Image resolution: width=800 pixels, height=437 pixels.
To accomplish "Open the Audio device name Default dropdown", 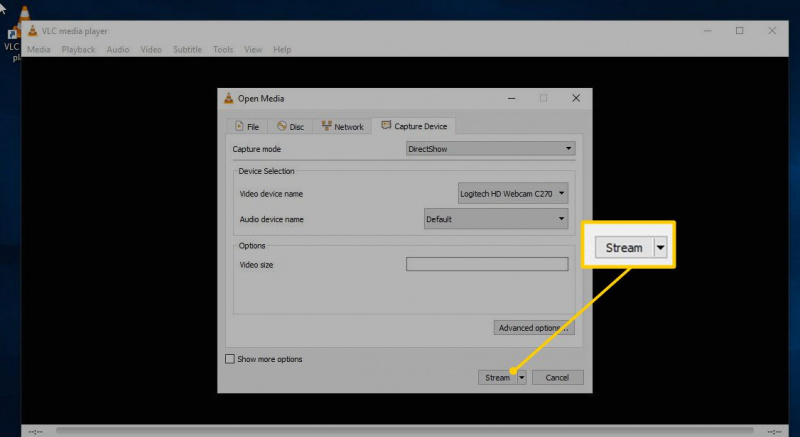I will pos(496,219).
